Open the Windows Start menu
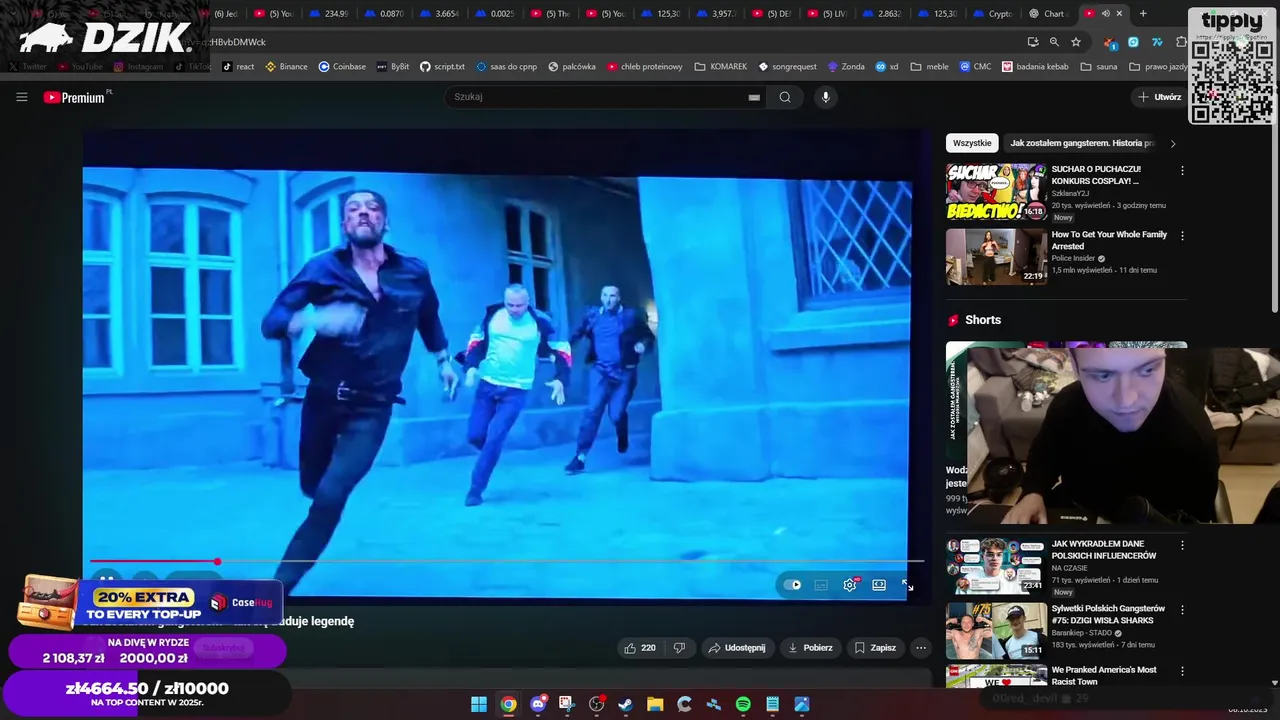1280x720 pixels. click(x=479, y=704)
